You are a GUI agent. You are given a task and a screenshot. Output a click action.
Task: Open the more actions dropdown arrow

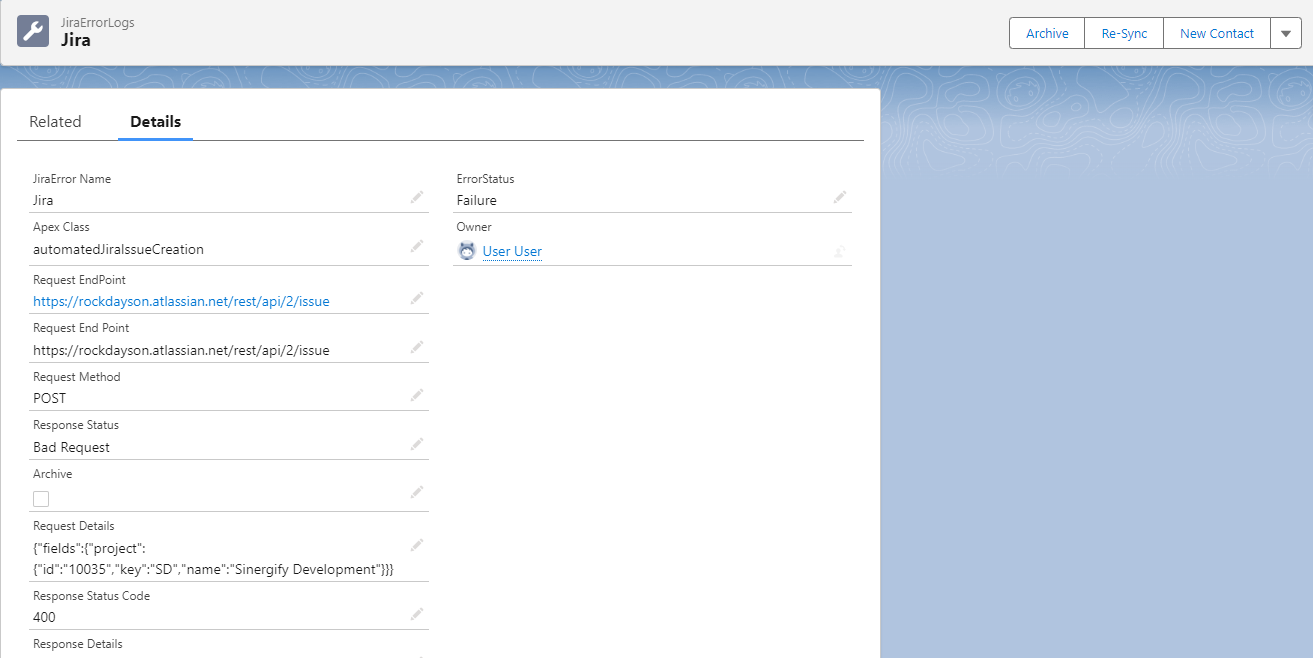1286,33
